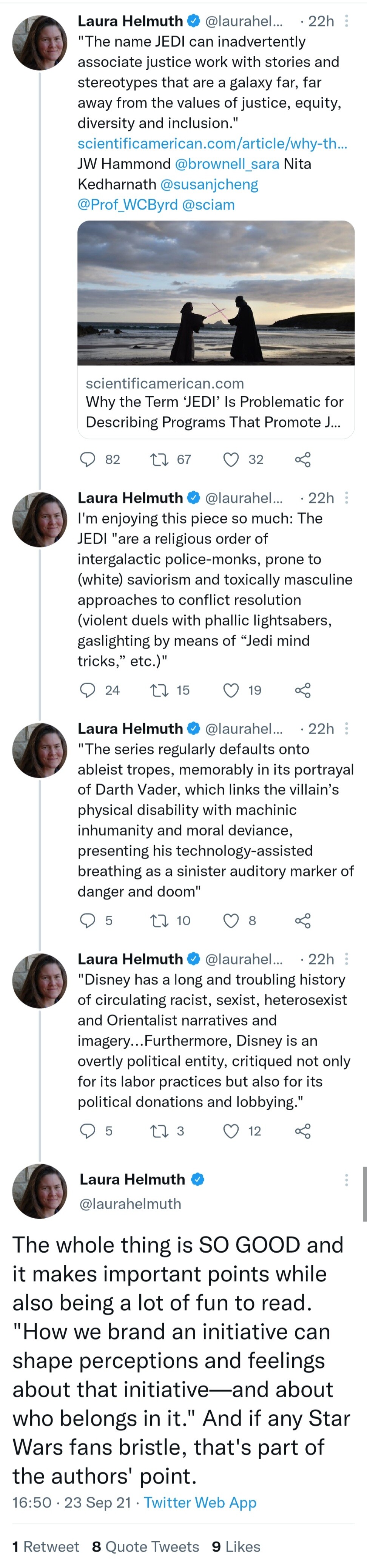
Task: Share the Disney labor practices tweet
Action: point(302,1131)
